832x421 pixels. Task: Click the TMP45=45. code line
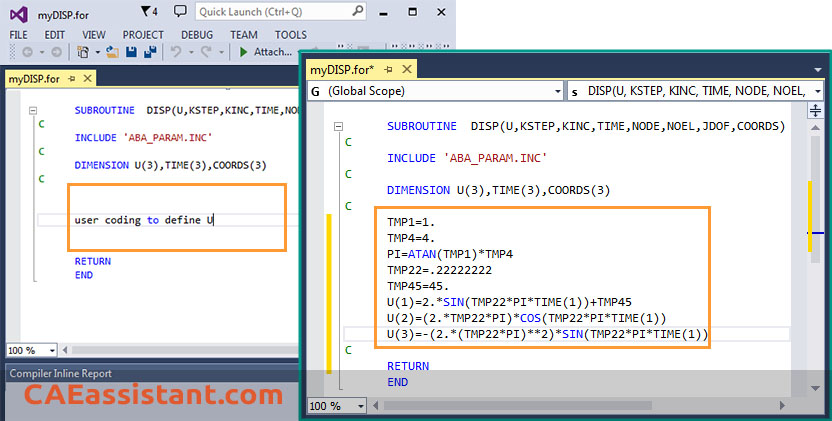coord(418,286)
